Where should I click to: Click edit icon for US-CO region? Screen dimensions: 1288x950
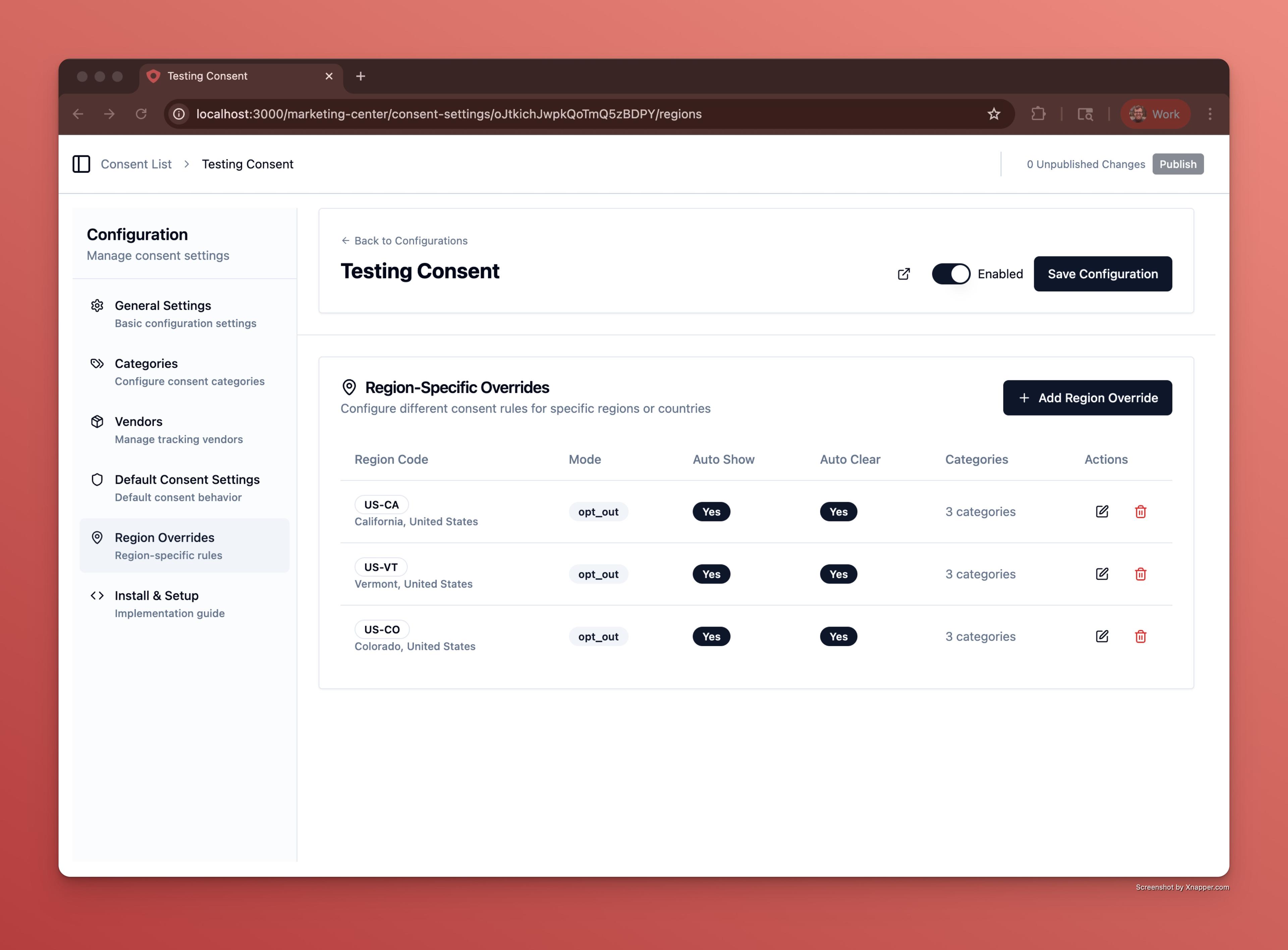1101,636
